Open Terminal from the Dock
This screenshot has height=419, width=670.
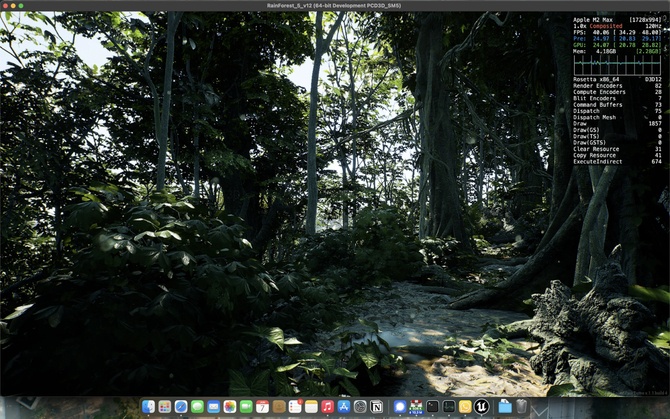click(x=432, y=407)
